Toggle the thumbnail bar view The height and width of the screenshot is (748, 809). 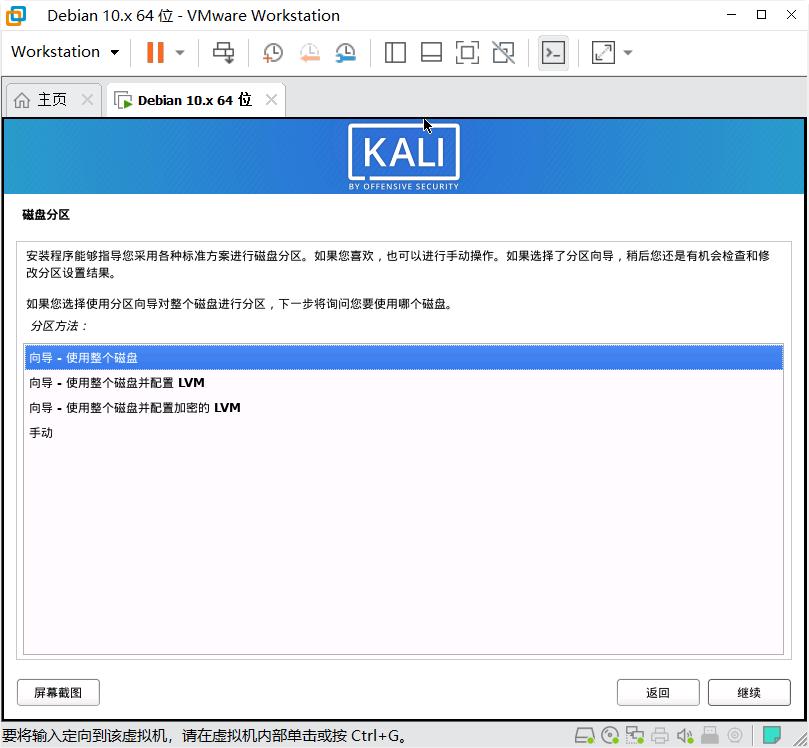point(431,53)
